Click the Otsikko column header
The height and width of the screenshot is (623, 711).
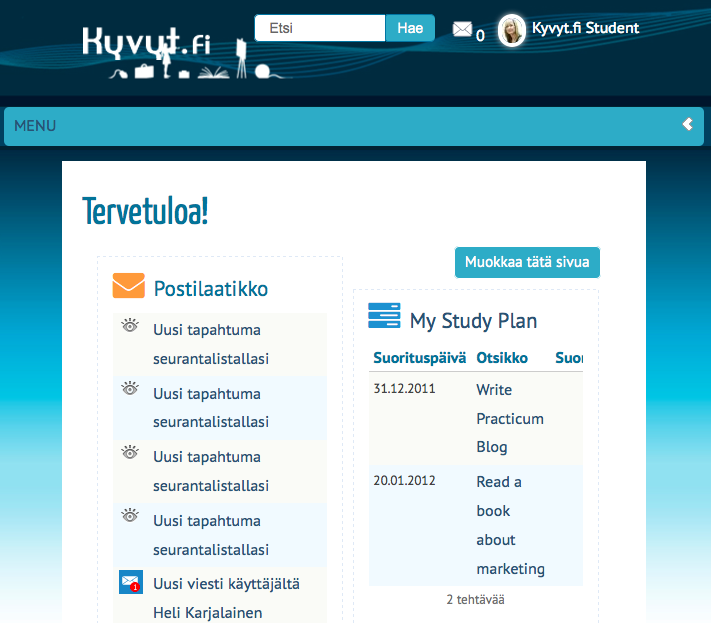(502, 358)
